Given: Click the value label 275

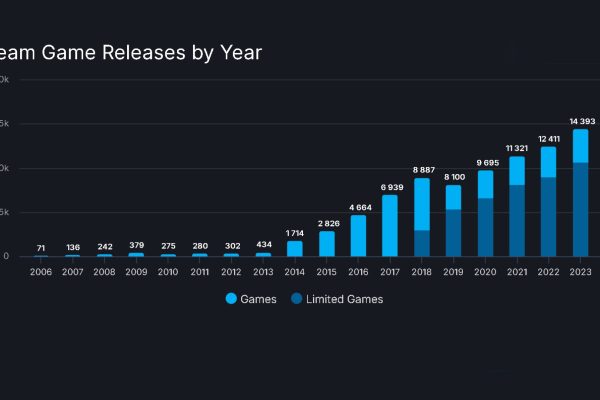Looking at the screenshot, I should pyautogui.click(x=168, y=246).
